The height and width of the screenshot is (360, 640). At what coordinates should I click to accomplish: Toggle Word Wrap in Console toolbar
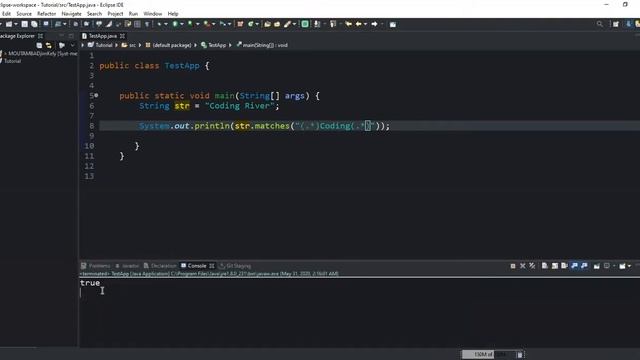point(564,266)
